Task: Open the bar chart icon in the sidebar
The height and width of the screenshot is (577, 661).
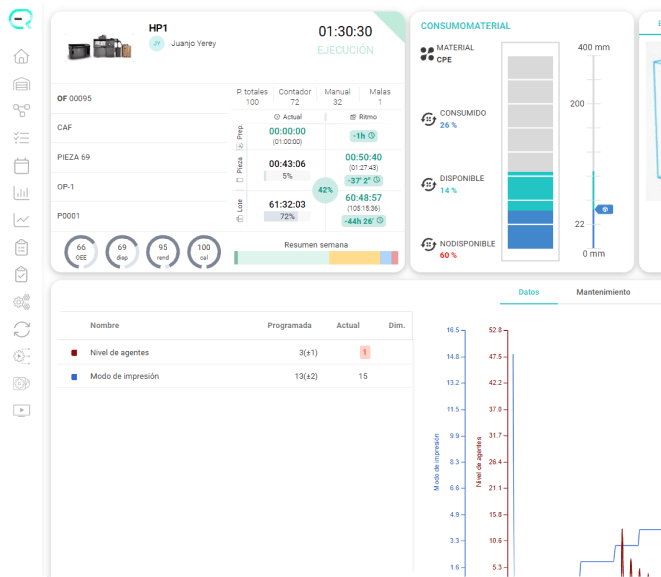Action: click(x=21, y=193)
